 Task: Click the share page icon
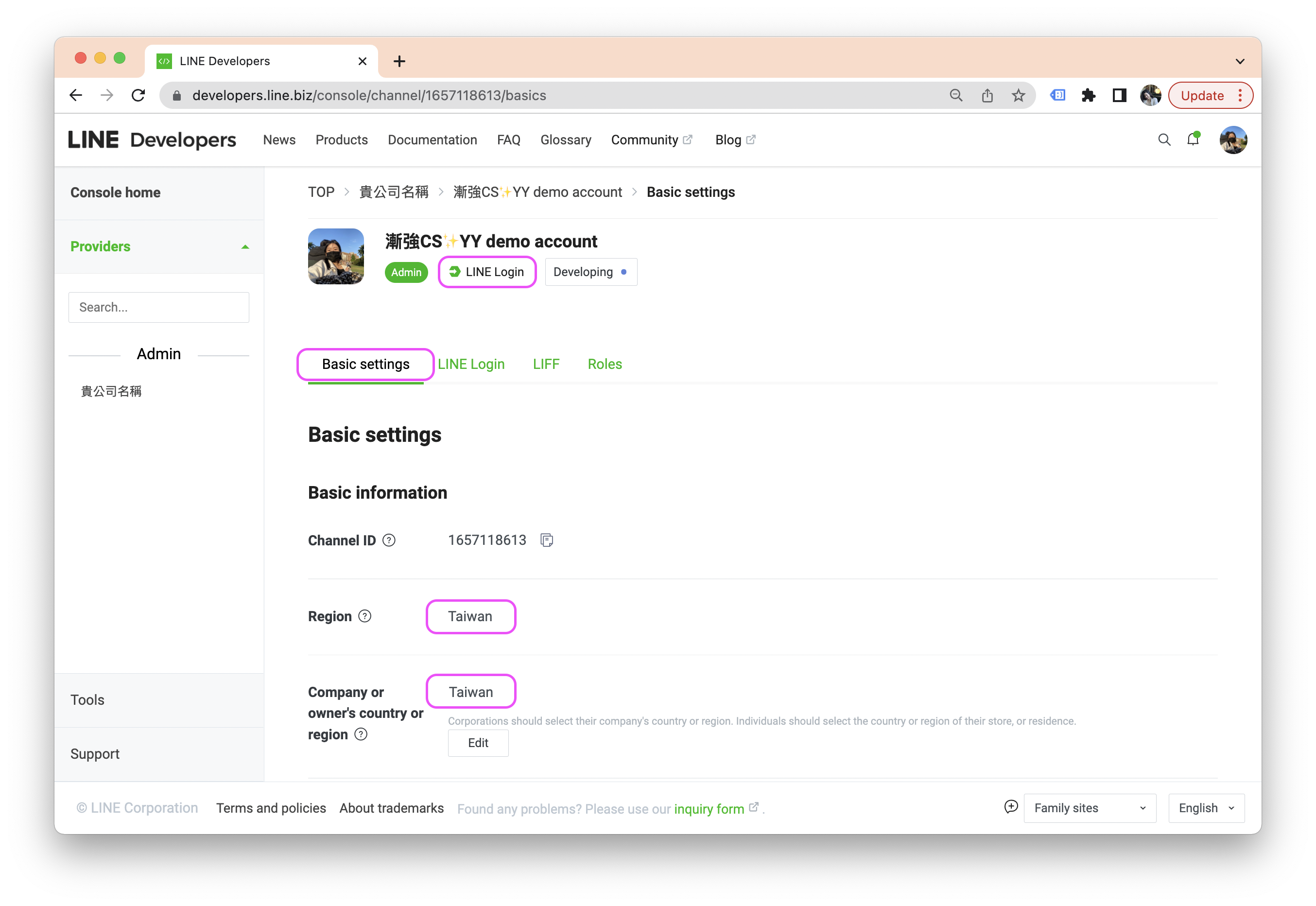[987, 95]
